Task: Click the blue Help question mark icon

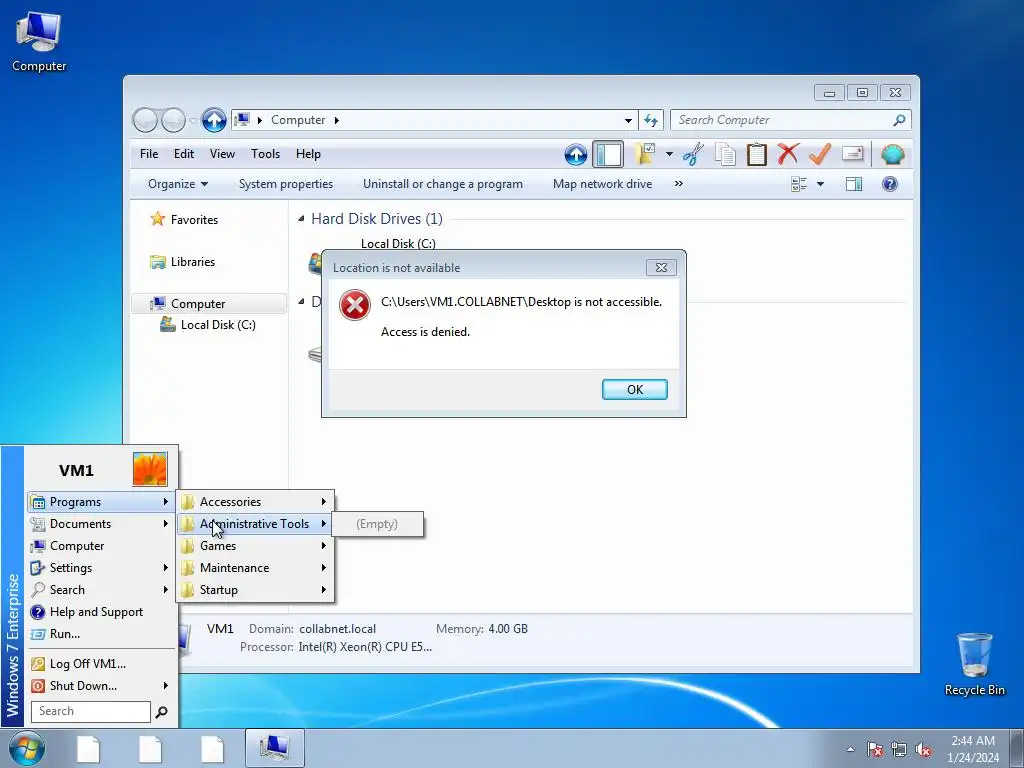Action: [889, 184]
